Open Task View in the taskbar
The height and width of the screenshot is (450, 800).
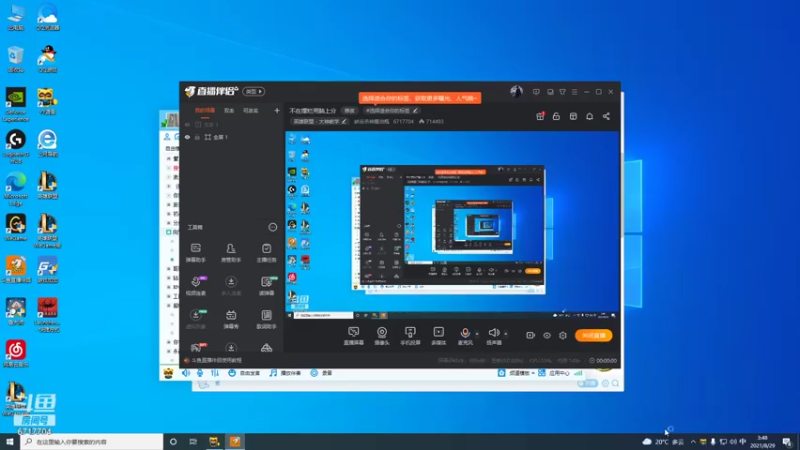click(x=193, y=441)
